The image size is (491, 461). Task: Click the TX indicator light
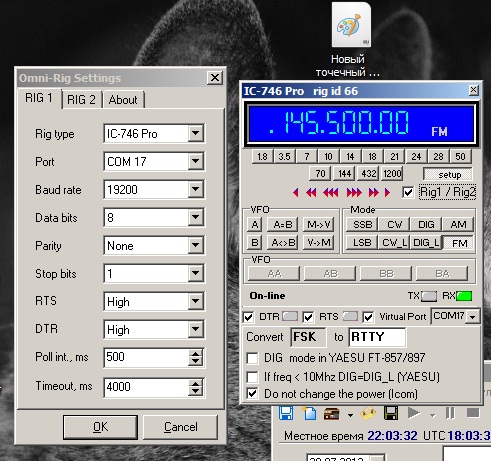click(429, 296)
